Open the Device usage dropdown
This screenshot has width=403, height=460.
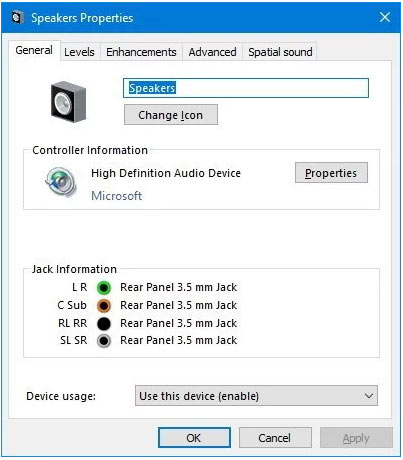click(x=256, y=396)
